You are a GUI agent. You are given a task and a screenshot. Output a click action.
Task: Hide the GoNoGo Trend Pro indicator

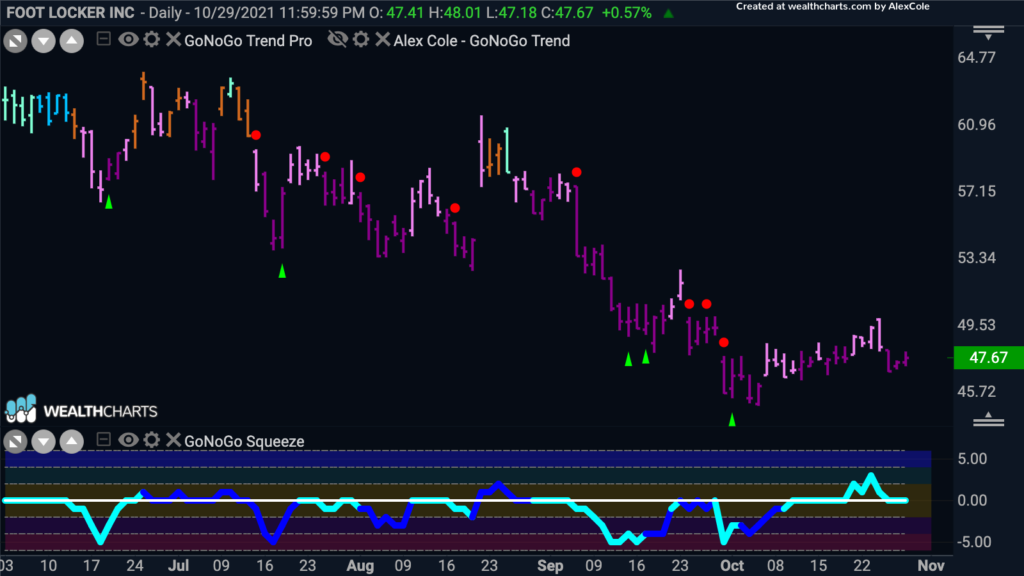point(128,40)
